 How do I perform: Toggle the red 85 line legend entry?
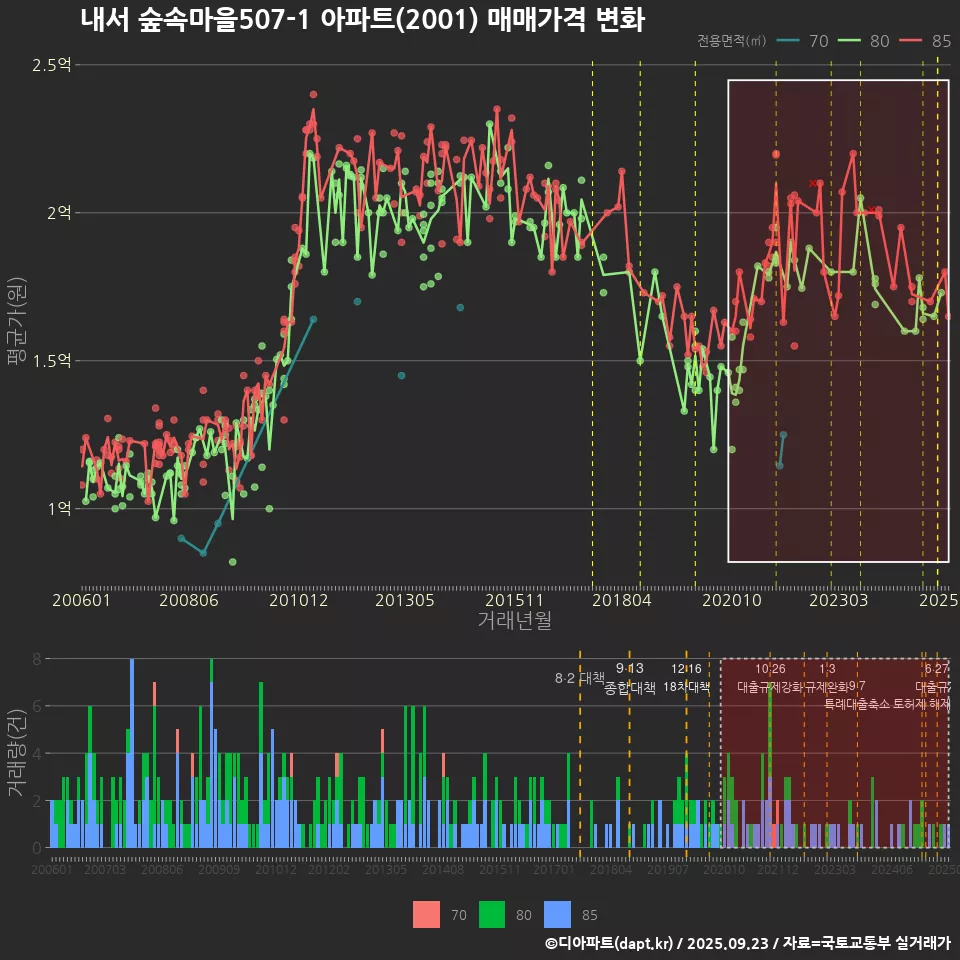pos(925,41)
